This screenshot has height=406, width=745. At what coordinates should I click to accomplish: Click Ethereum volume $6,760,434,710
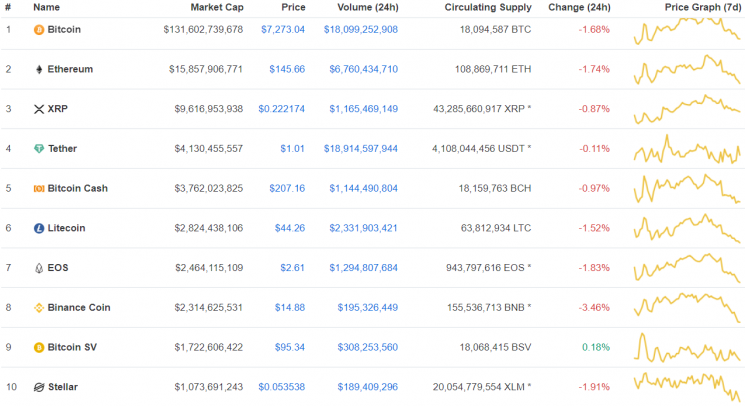point(364,69)
